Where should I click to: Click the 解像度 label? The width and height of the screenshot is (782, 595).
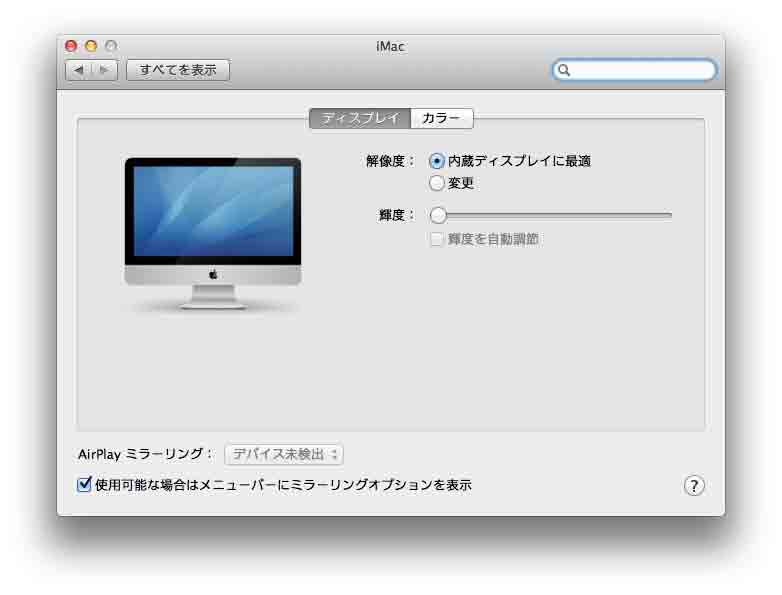390,161
